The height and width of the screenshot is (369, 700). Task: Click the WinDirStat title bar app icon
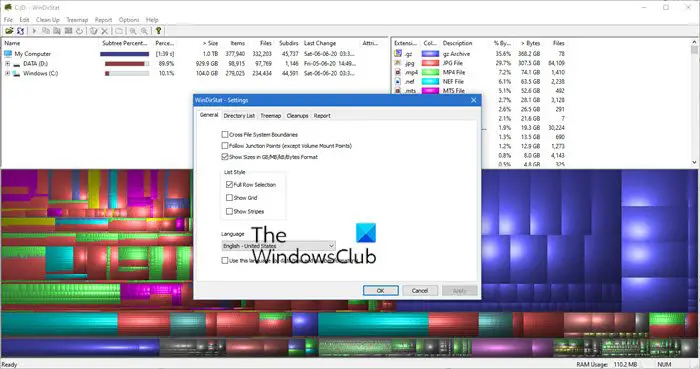[8, 8]
